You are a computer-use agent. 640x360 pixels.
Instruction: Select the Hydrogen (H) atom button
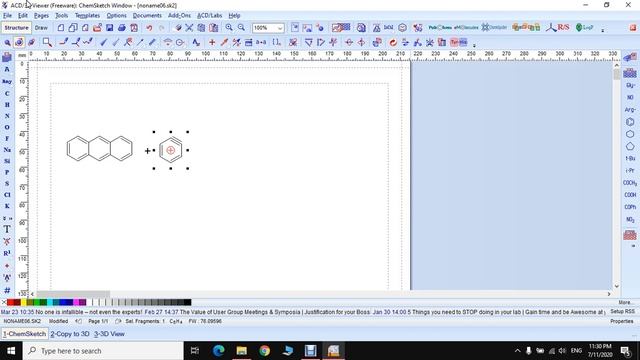[x=7, y=105]
